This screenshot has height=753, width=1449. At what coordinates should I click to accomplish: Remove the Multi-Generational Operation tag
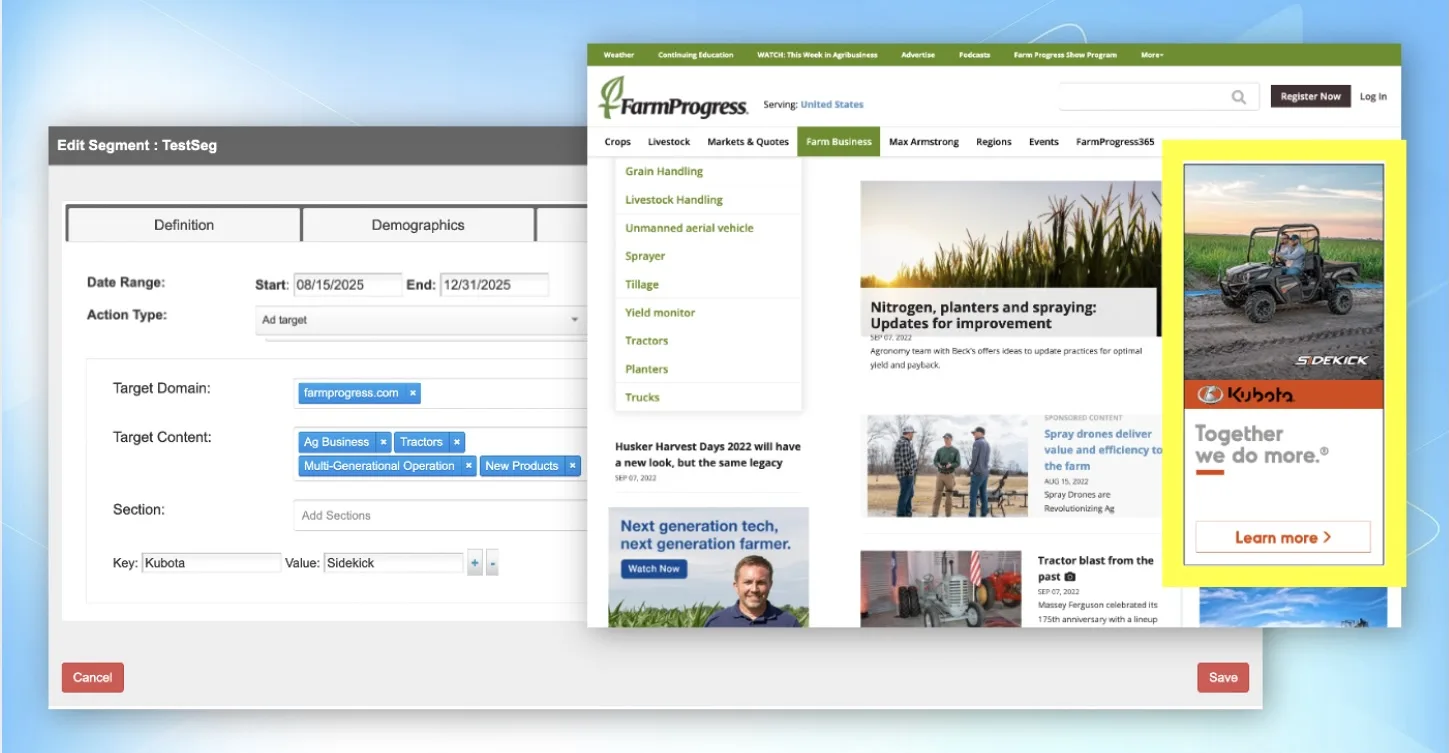[468, 466]
